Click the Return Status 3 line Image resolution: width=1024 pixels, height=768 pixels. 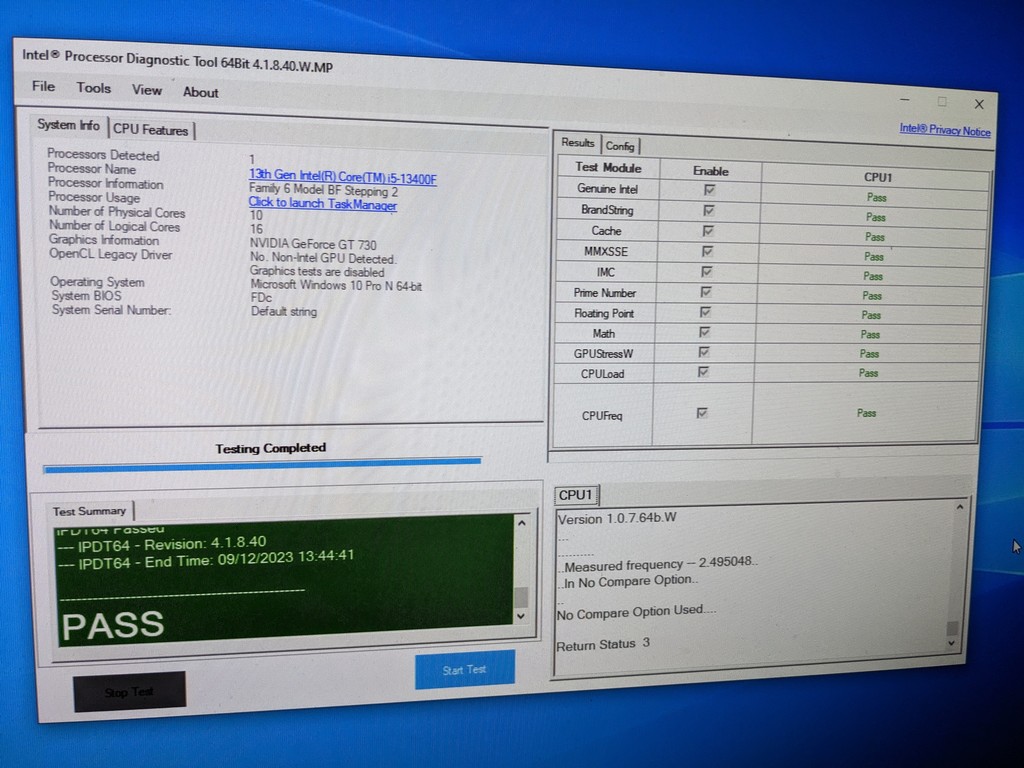[603, 644]
